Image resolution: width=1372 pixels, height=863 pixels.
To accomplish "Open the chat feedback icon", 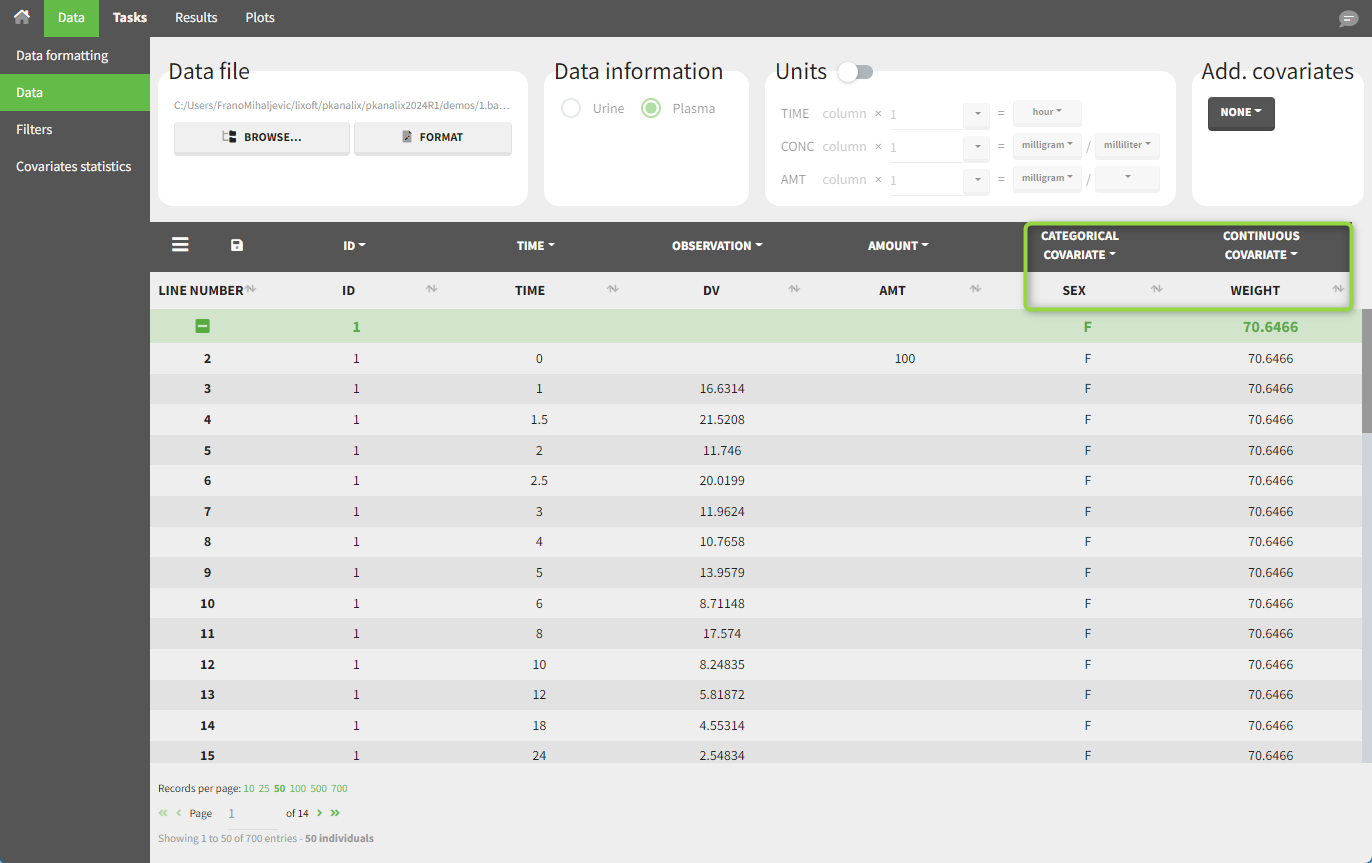I will click(1348, 19).
